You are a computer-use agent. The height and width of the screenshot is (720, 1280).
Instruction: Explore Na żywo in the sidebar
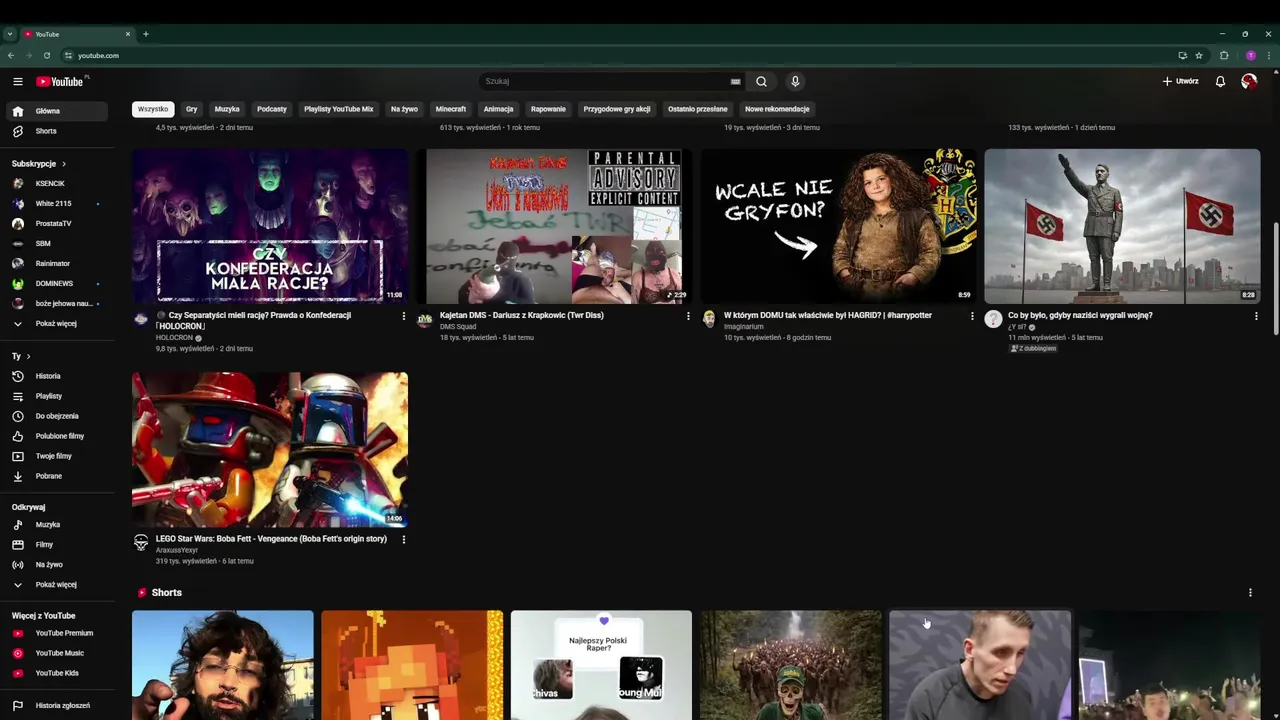[x=55, y=564]
